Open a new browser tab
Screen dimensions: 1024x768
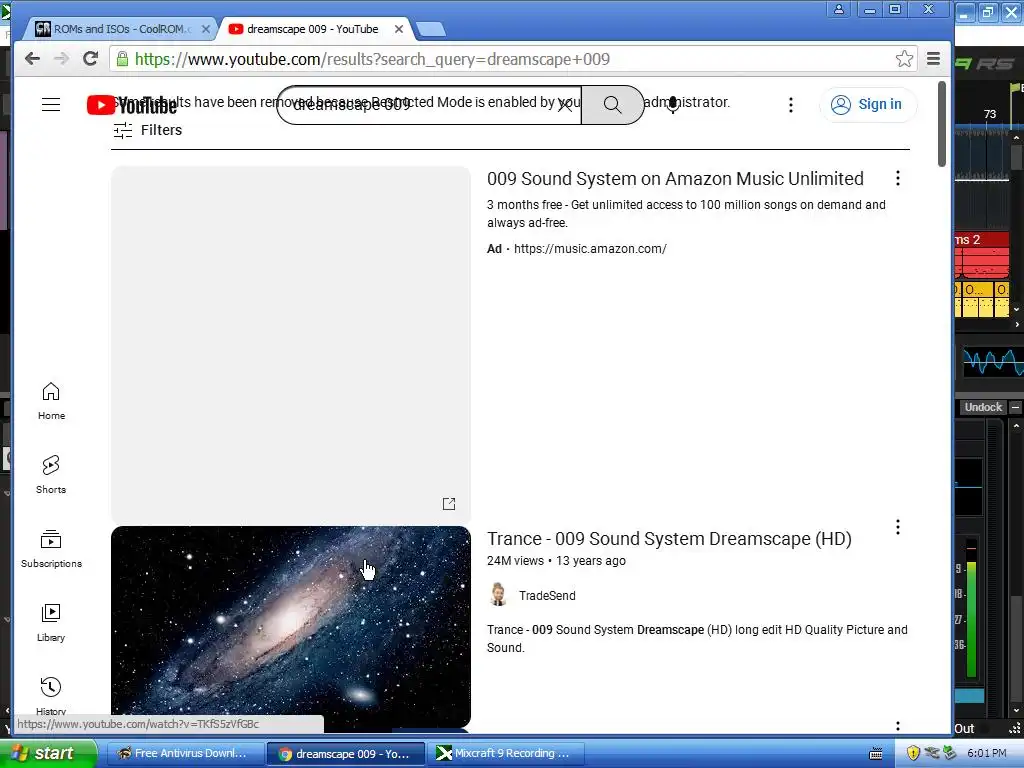pyautogui.click(x=430, y=29)
